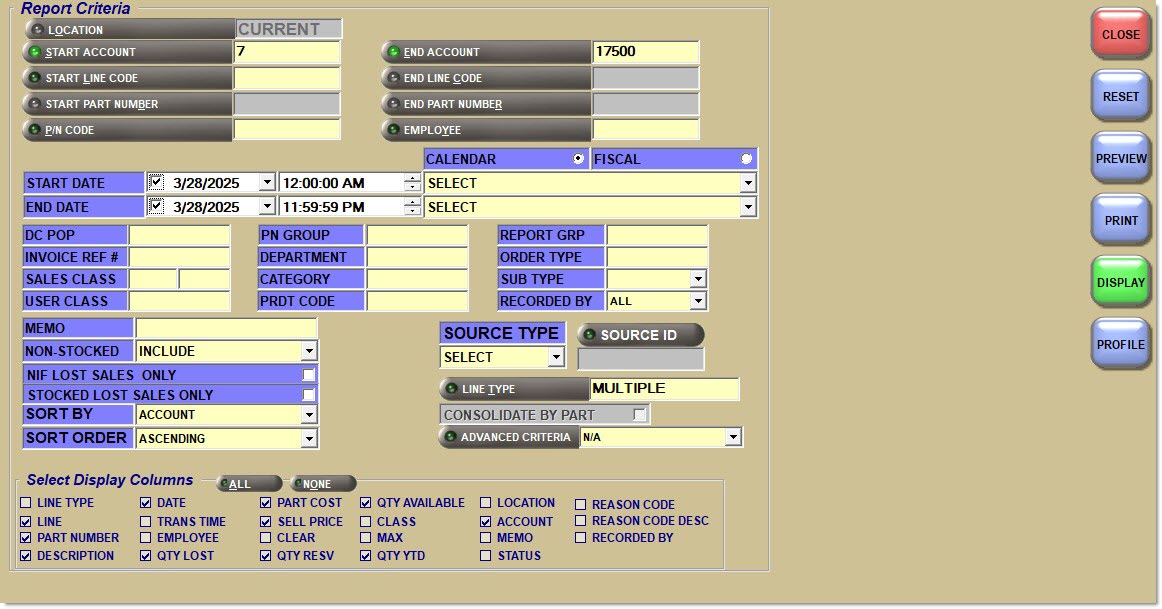The height and width of the screenshot is (609, 1162).
Task: Expand the Sort By dropdown
Action: (x=309, y=415)
